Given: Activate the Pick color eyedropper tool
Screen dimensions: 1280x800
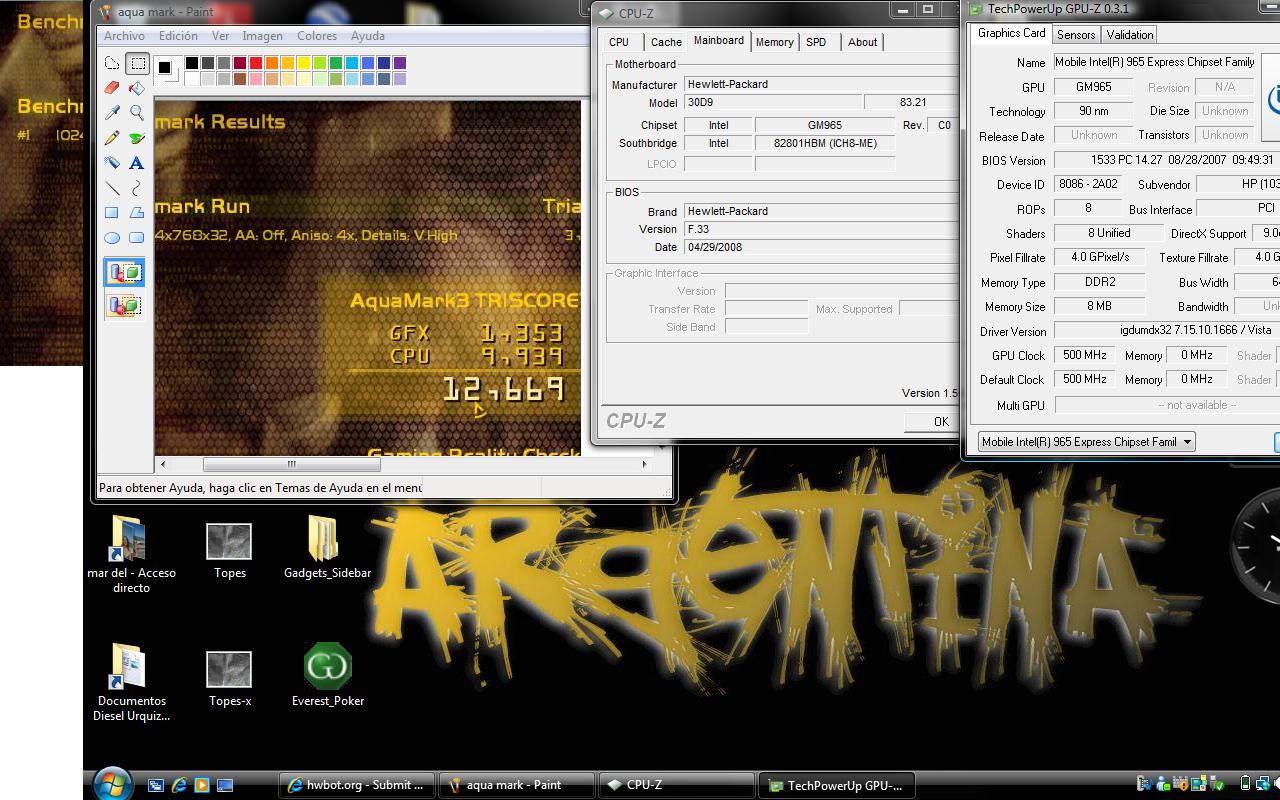Looking at the screenshot, I should pos(112,113).
